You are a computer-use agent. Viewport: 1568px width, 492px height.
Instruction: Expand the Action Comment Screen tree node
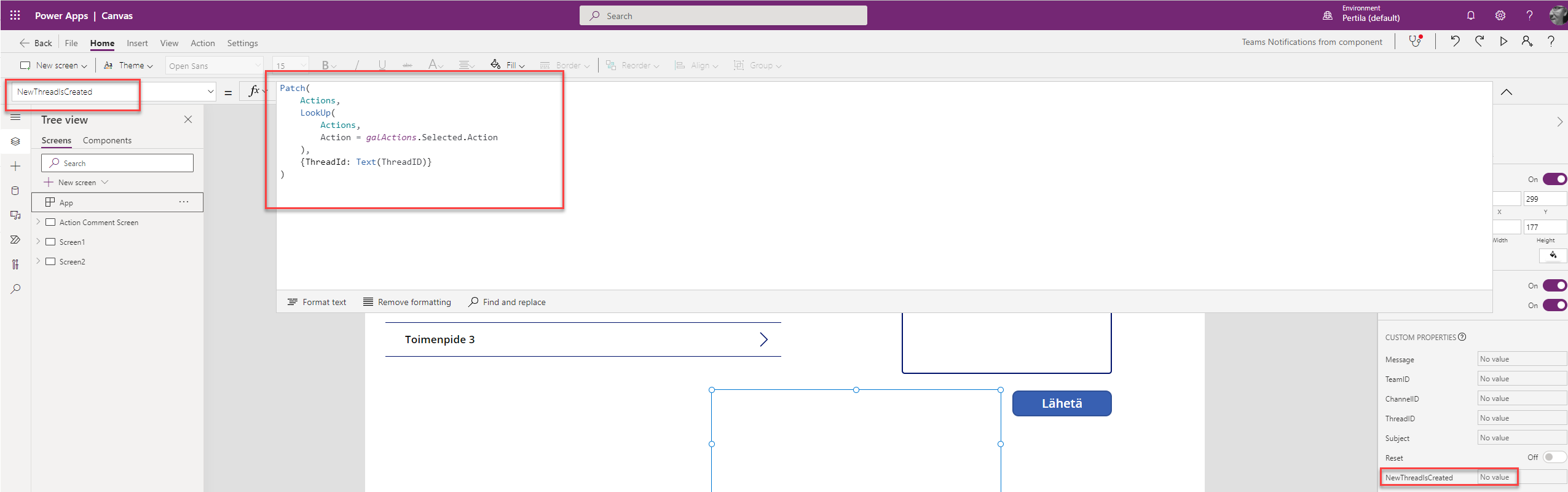click(38, 222)
